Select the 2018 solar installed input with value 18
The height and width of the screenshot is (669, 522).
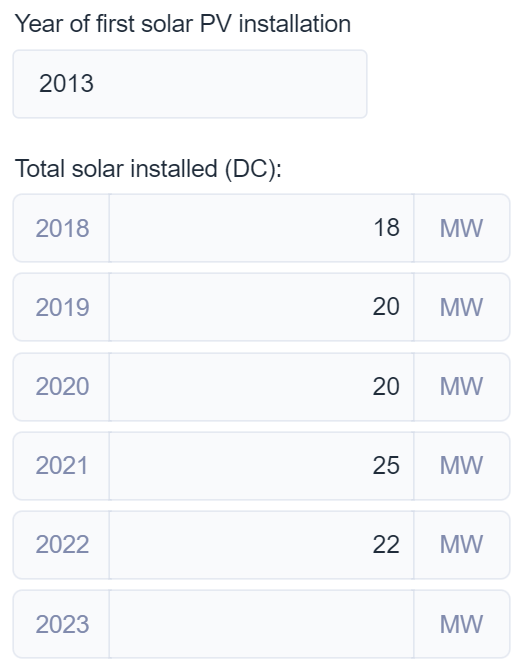pos(261,228)
